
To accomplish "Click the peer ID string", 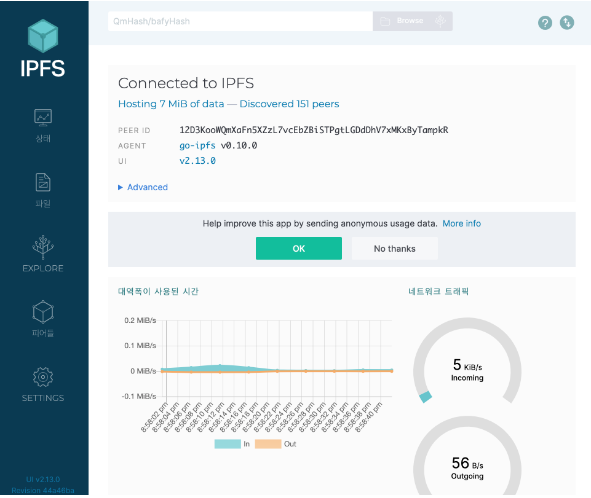I will tap(314, 130).
